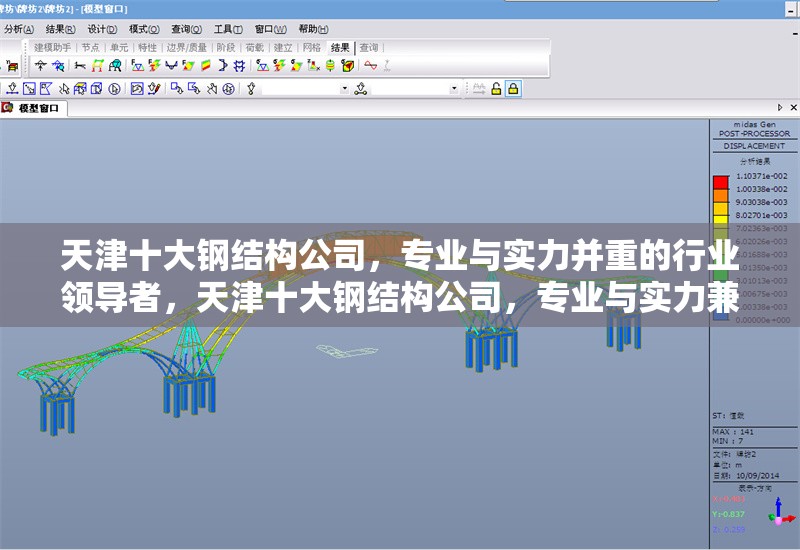Open the 结果 (Results) menu
The height and width of the screenshot is (550, 800).
(59, 29)
